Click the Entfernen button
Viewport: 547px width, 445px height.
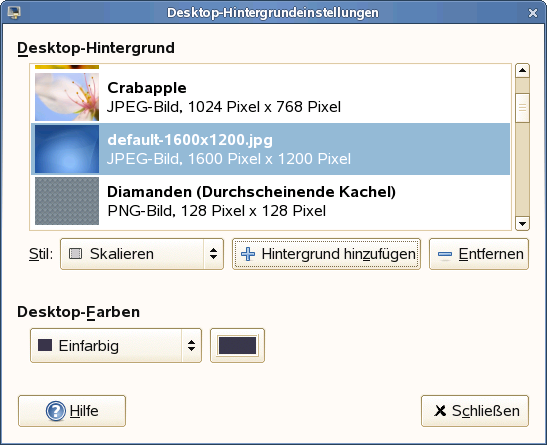479,254
